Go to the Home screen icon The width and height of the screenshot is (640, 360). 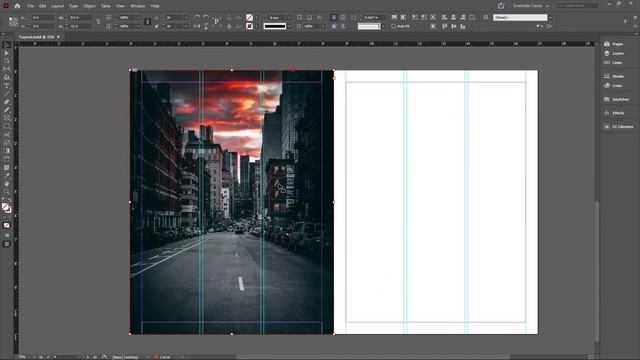17,6
